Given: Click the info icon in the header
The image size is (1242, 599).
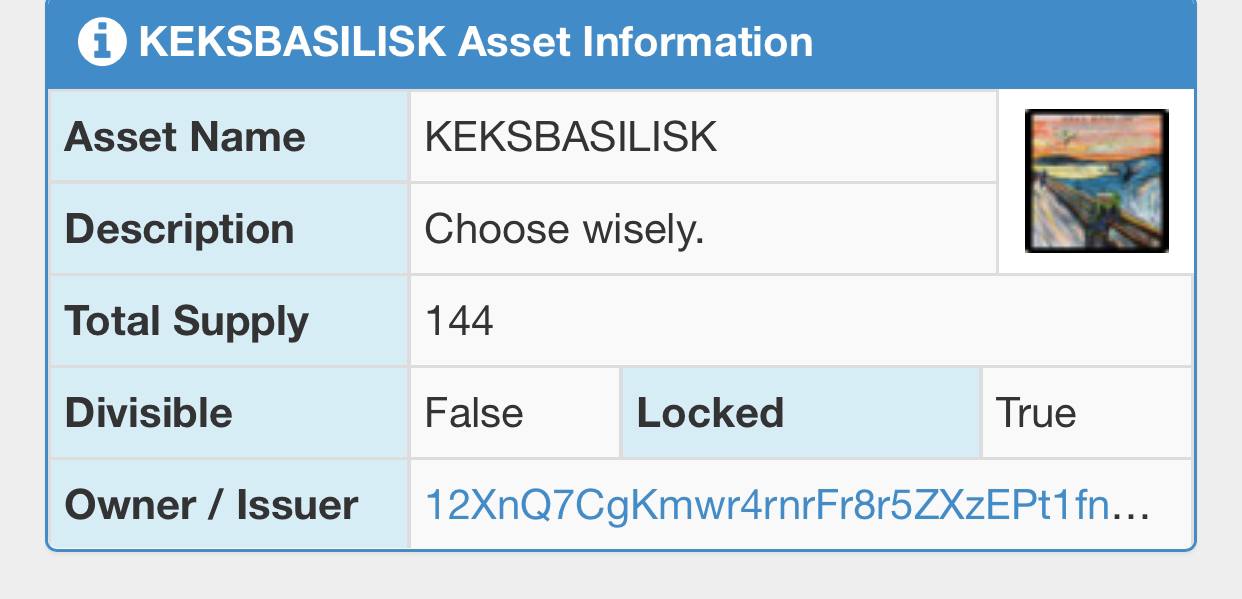Looking at the screenshot, I should pyautogui.click(x=102, y=42).
